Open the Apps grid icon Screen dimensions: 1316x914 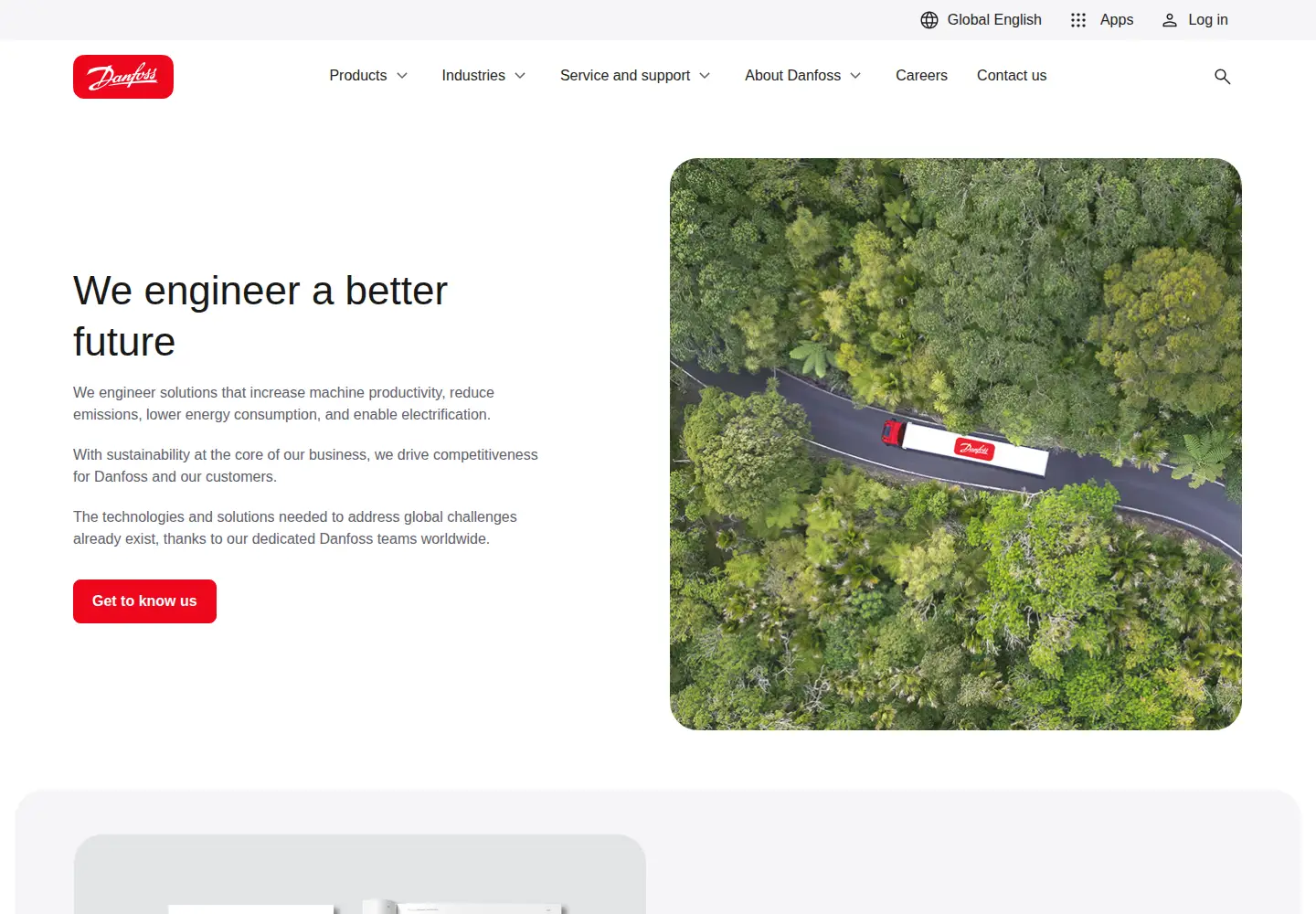pyautogui.click(x=1078, y=20)
